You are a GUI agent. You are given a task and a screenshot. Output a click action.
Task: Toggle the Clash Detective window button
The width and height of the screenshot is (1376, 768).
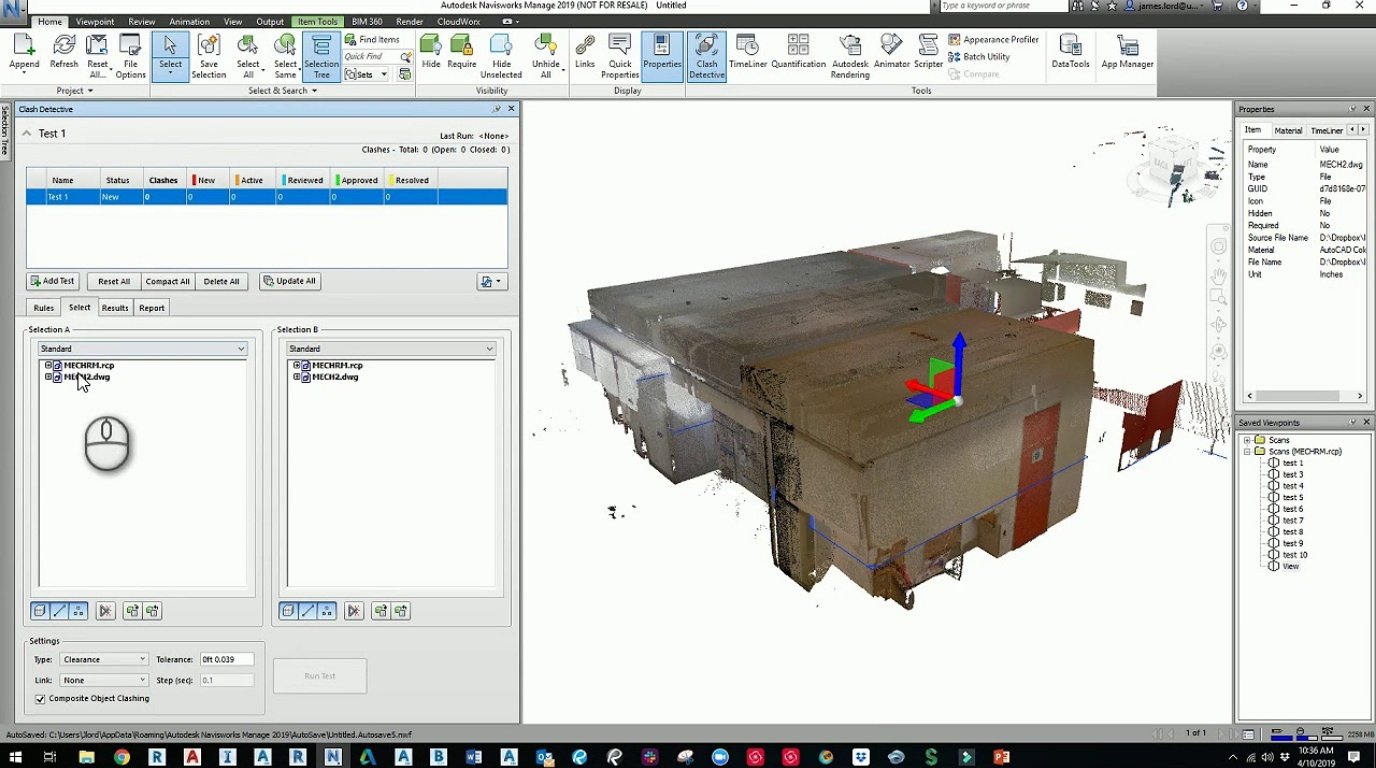(706, 56)
